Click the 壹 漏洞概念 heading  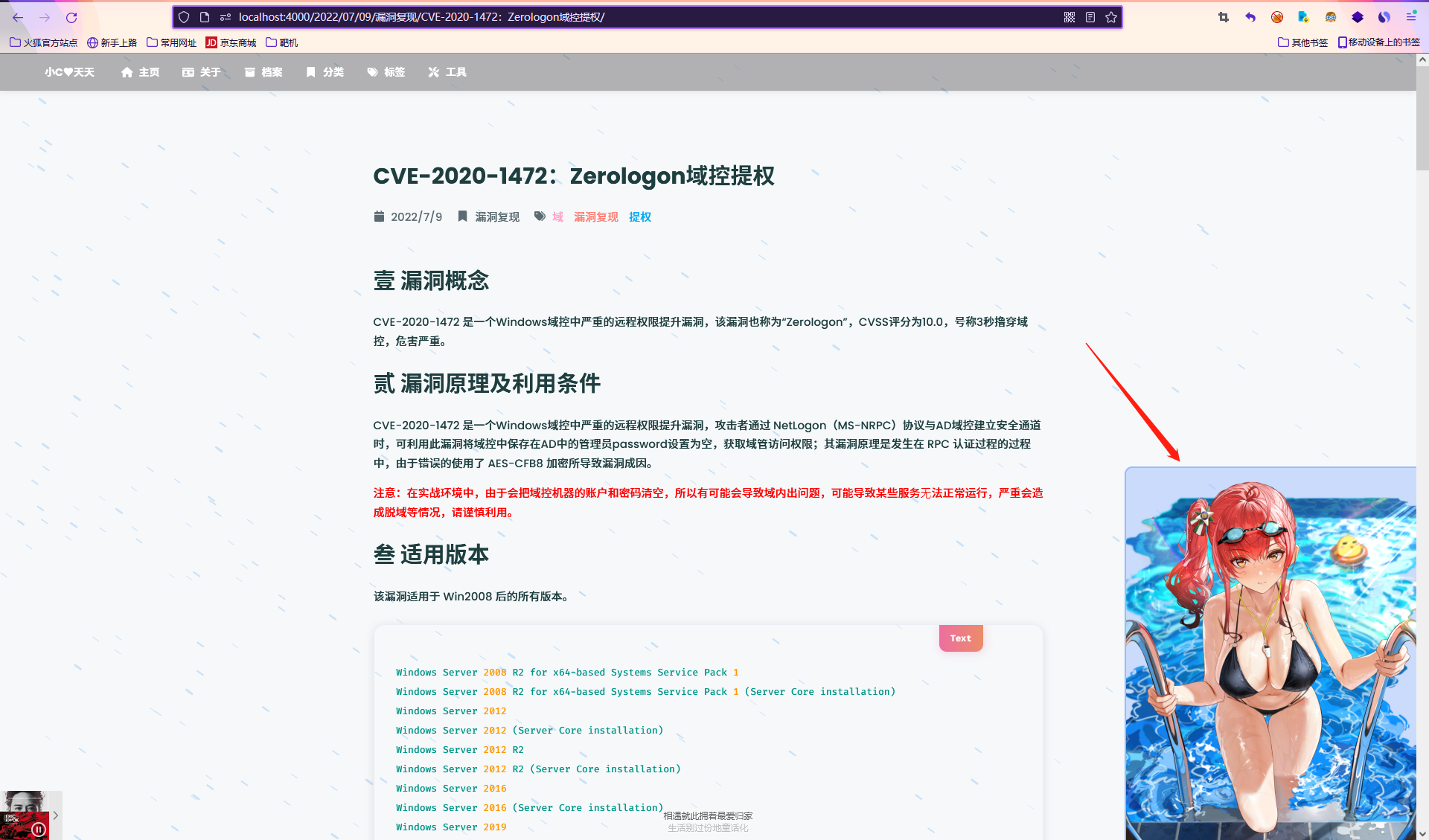(x=431, y=280)
